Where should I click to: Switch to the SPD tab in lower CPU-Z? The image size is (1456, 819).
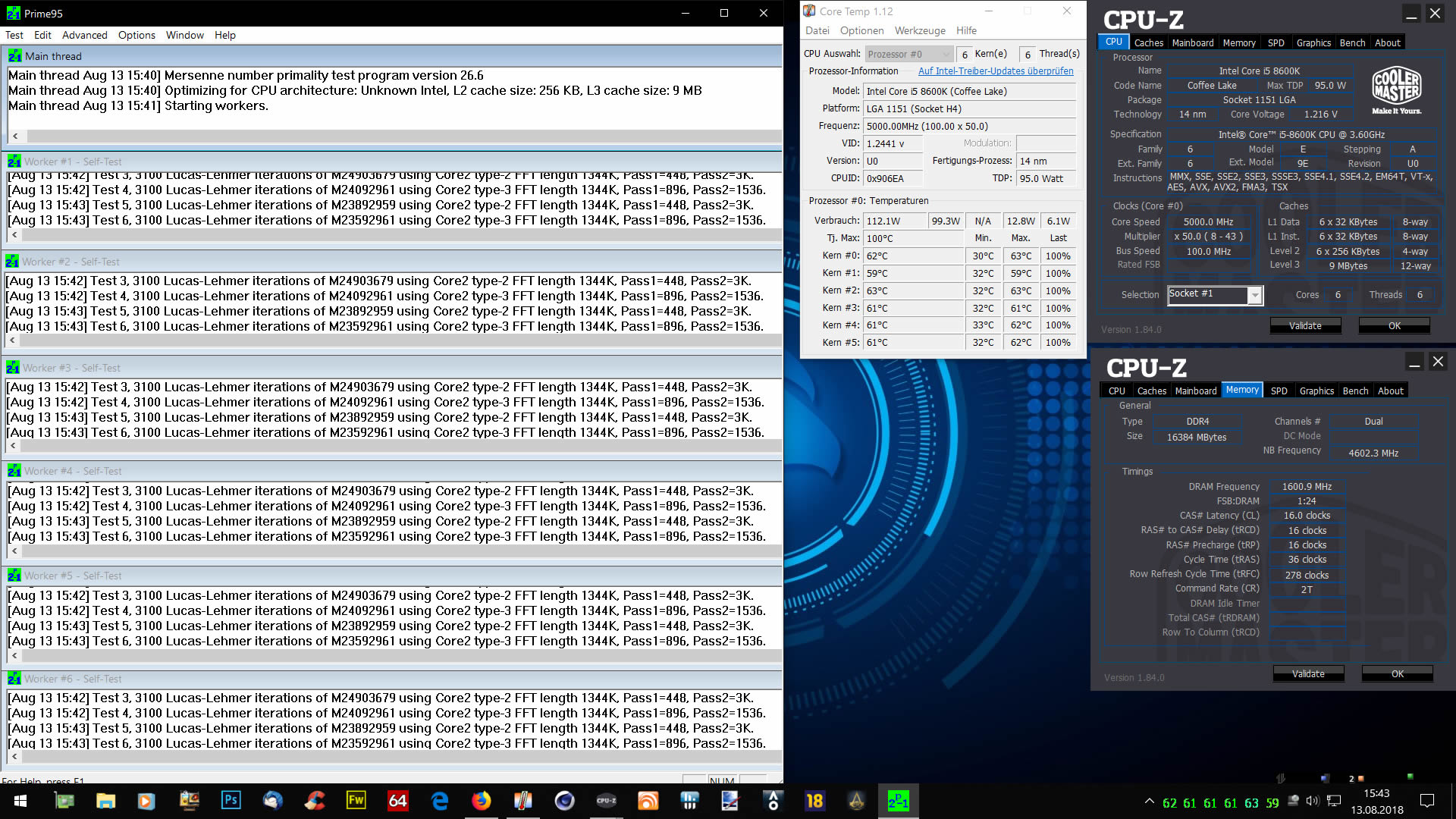pos(1279,391)
